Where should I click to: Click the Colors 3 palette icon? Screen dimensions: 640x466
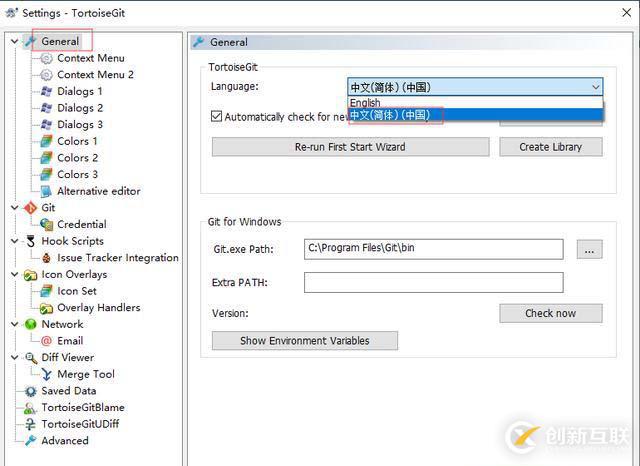(x=47, y=175)
